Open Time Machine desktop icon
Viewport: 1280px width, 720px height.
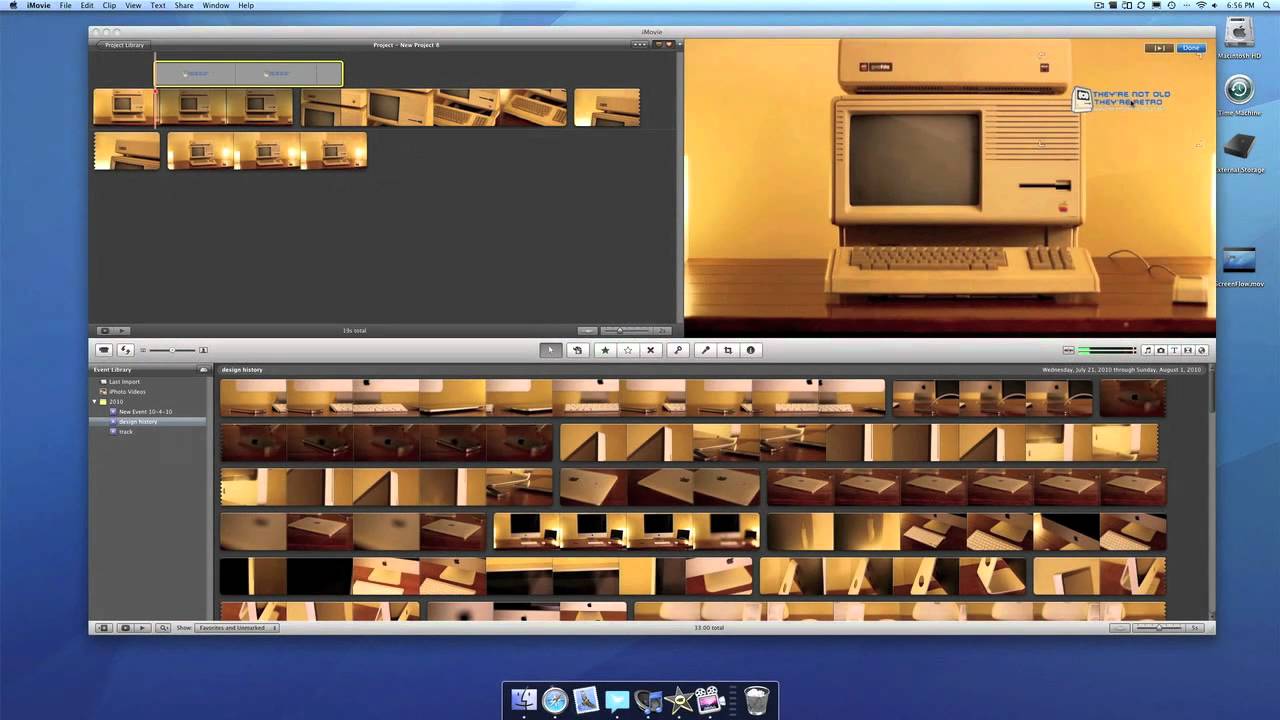pos(1239,95)
